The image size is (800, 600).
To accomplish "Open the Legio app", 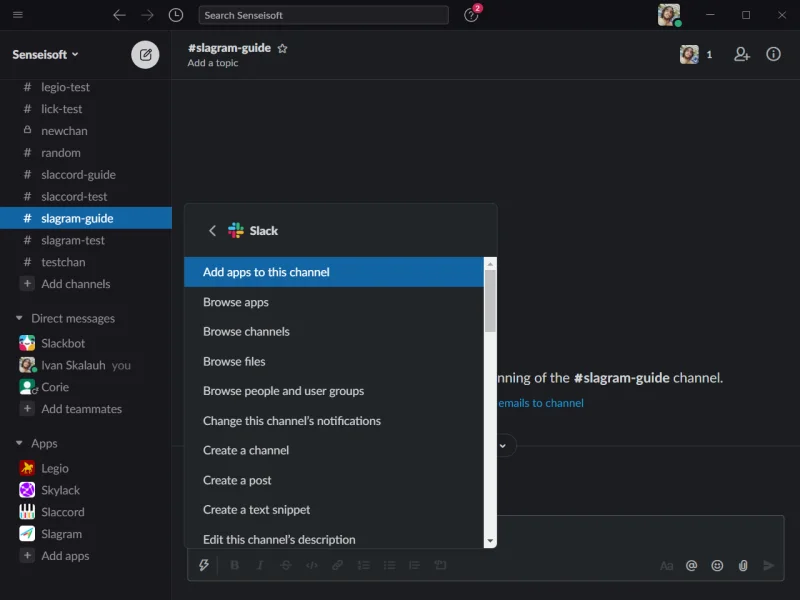I will tap(86, 468).
